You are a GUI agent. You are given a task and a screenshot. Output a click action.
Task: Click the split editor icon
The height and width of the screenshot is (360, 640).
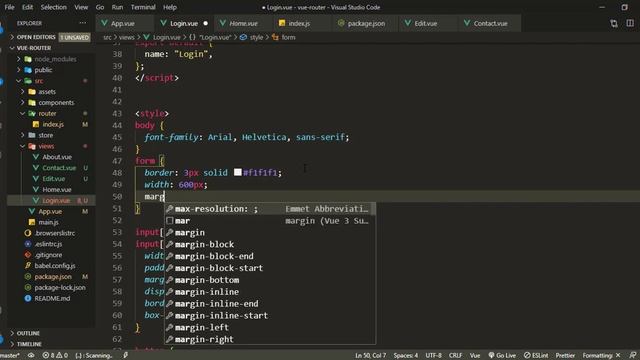[x=630, y=23]
